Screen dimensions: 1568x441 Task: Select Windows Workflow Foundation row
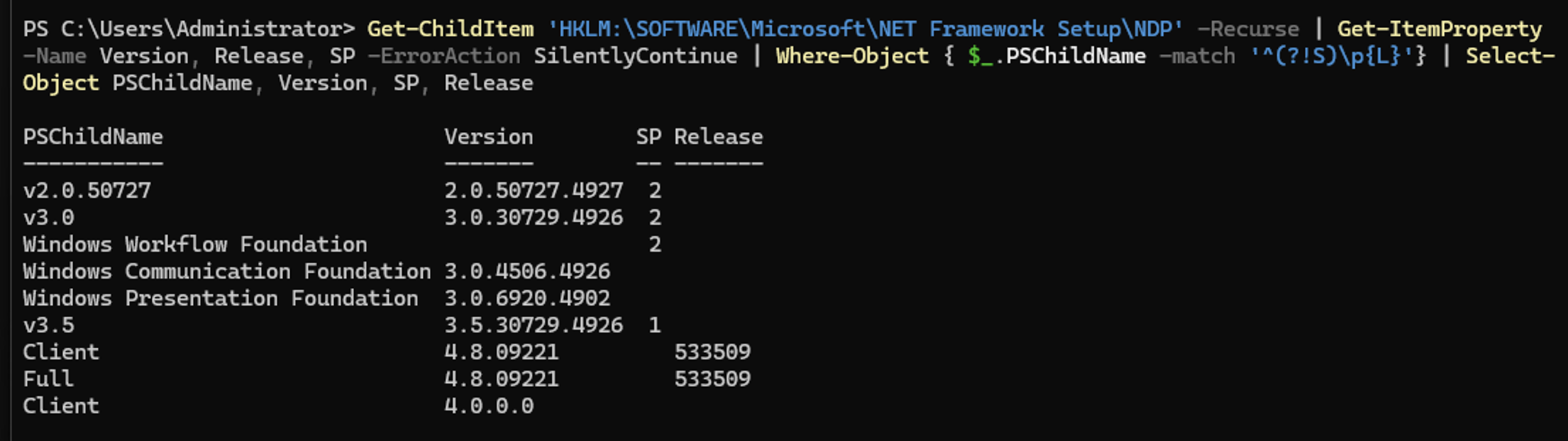click(194, 245)
